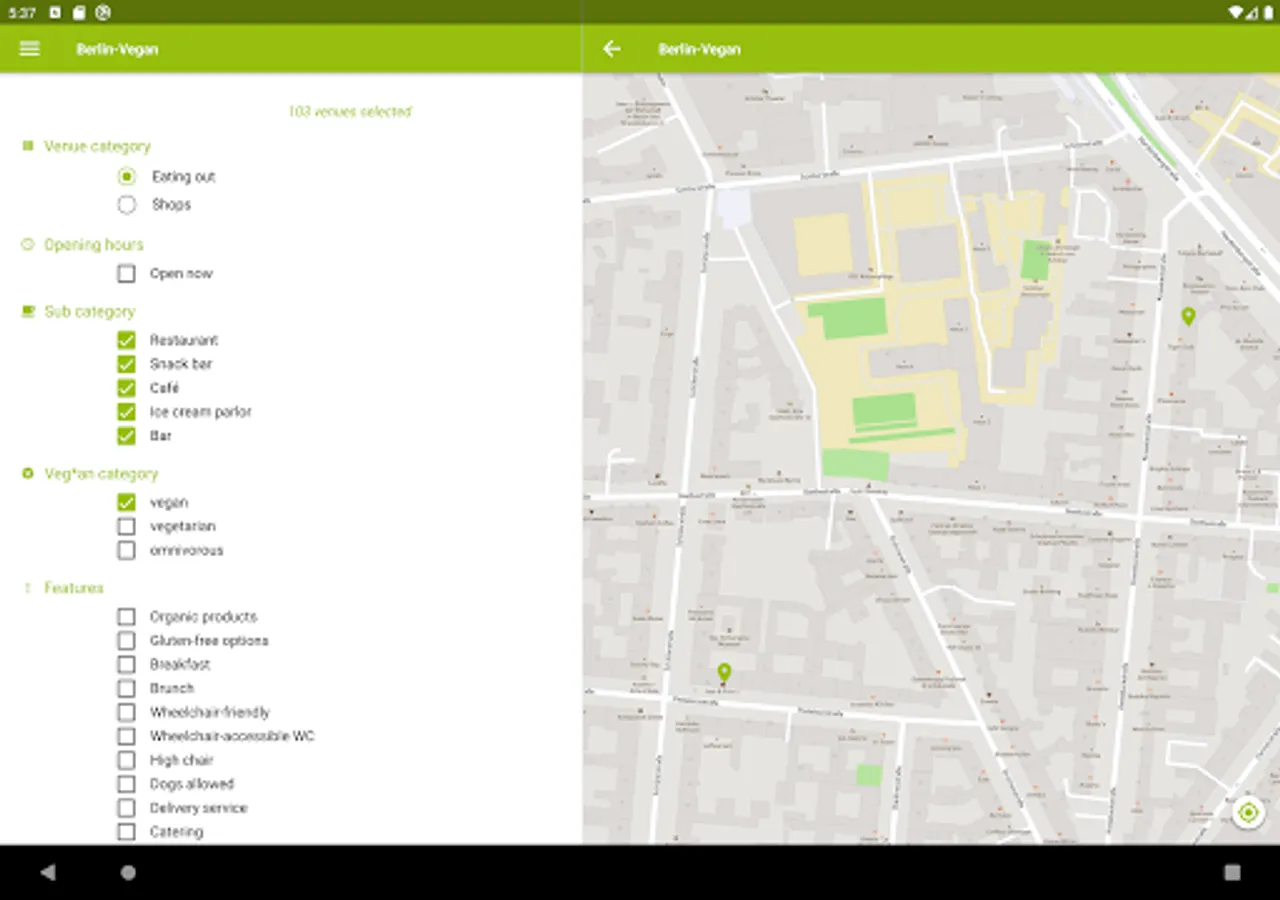Screen dimensions: 1280x900
Task: Check the Dogs allowed feature
Action: [127, 784]
